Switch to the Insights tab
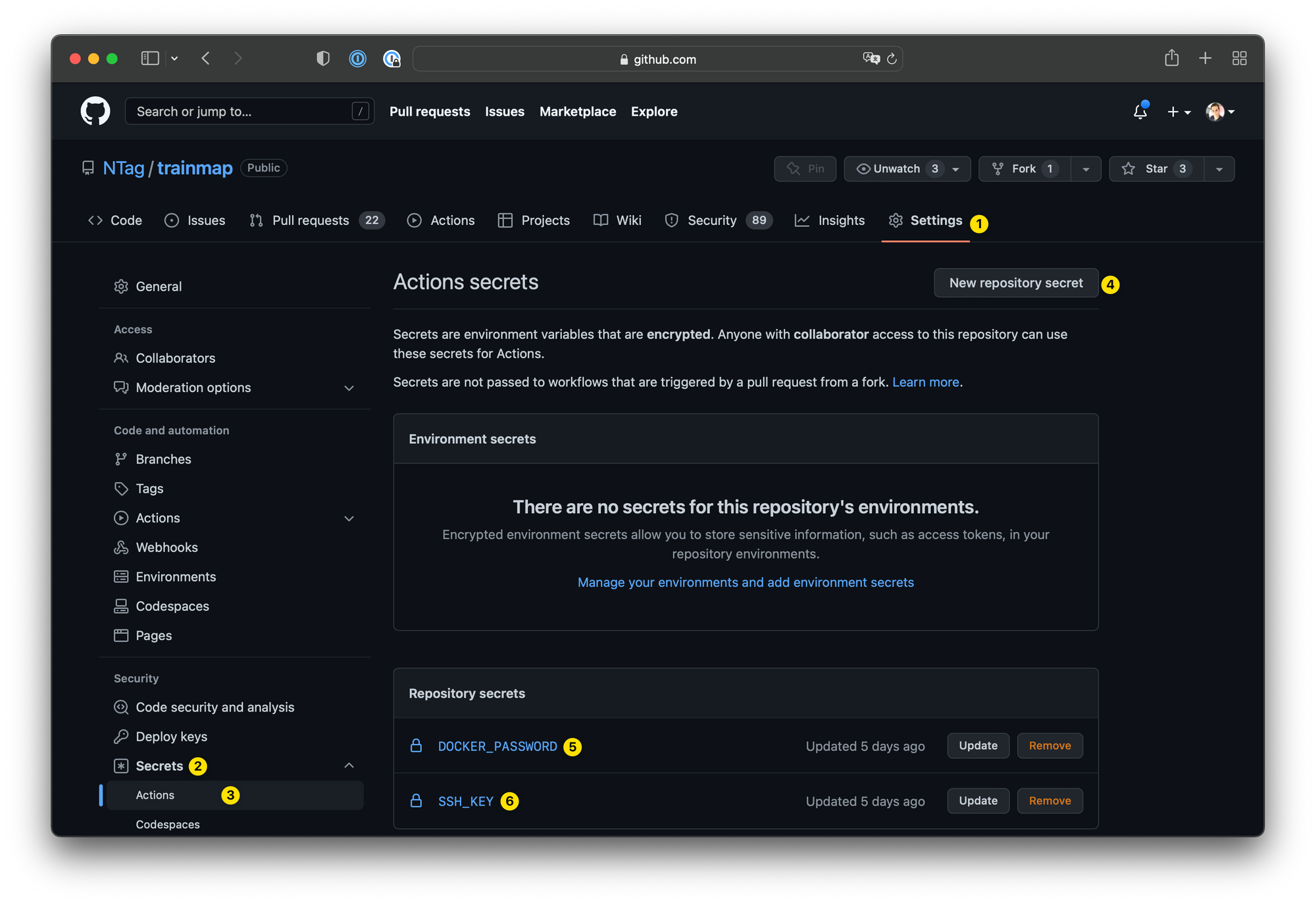 [x=830, y=220]
